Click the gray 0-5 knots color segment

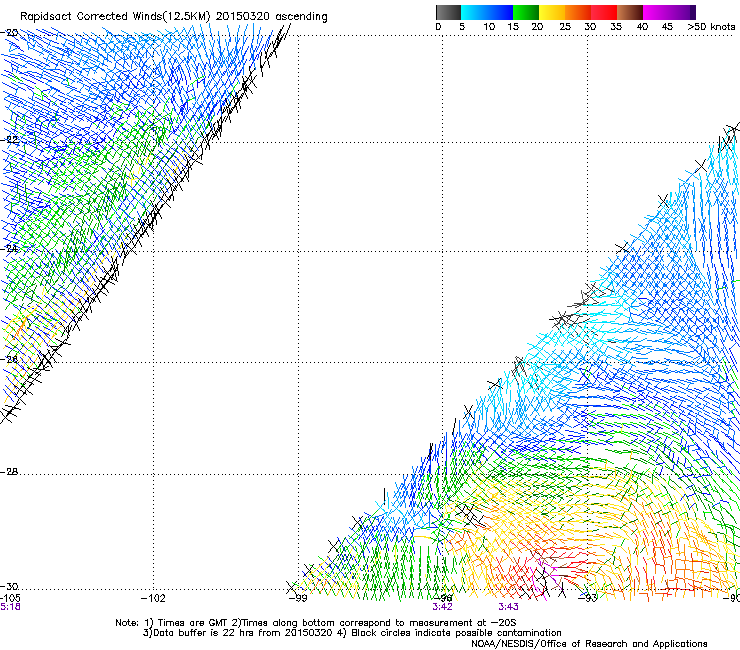[448, 12]
